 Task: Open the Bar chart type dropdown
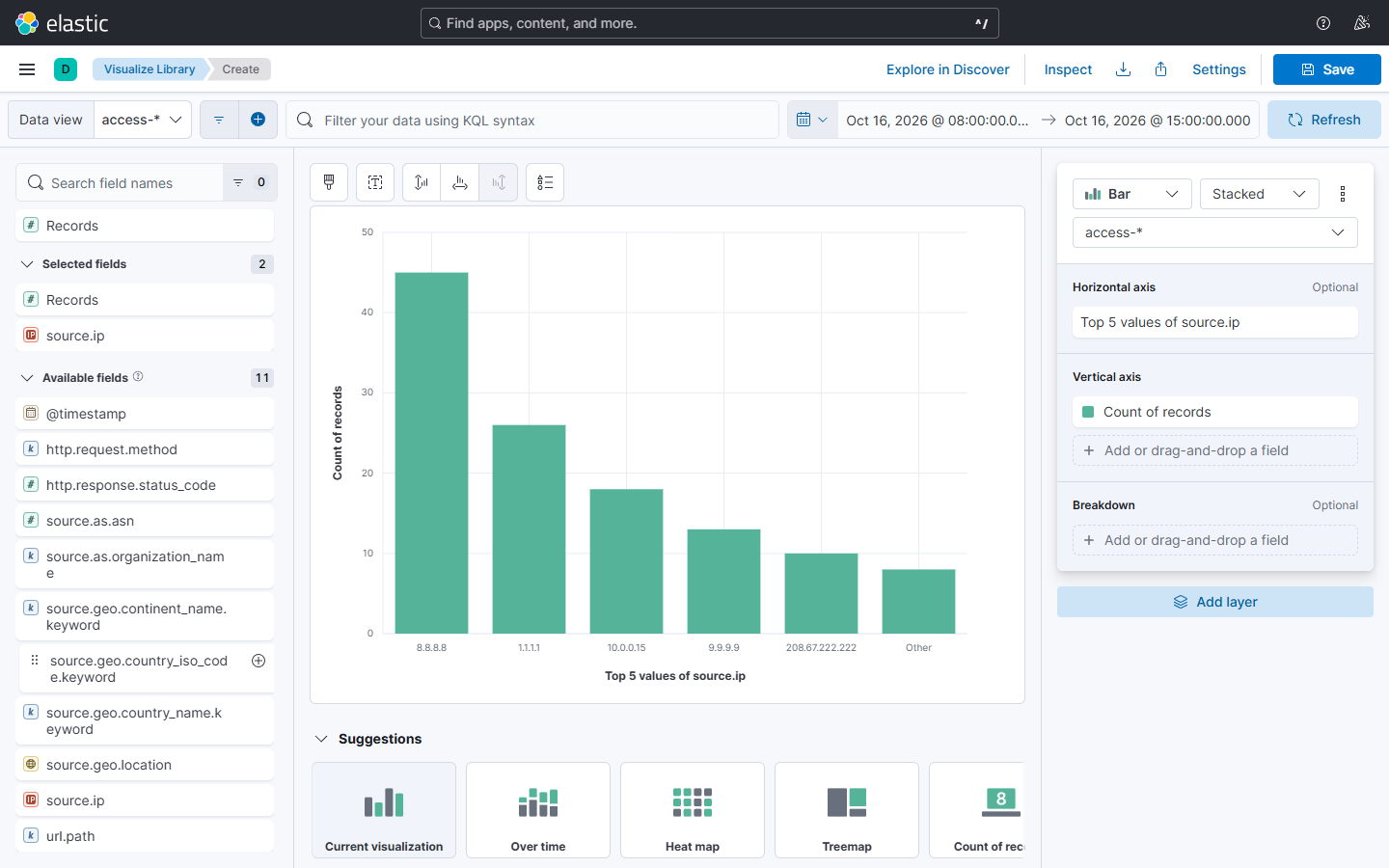pos(1132,194)
